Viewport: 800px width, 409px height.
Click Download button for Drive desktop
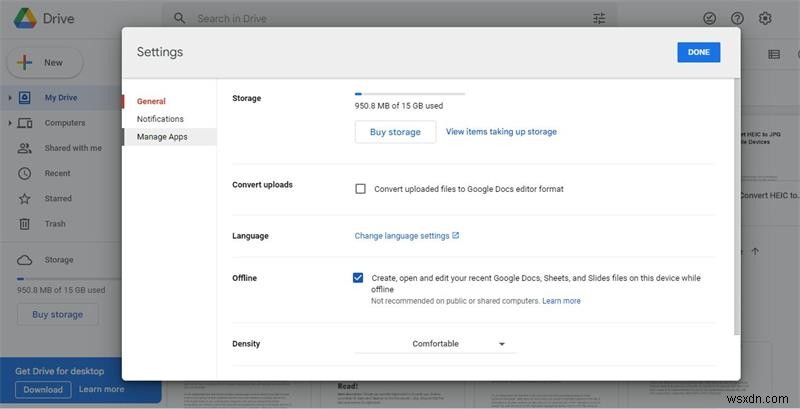(x=43, y=389)
